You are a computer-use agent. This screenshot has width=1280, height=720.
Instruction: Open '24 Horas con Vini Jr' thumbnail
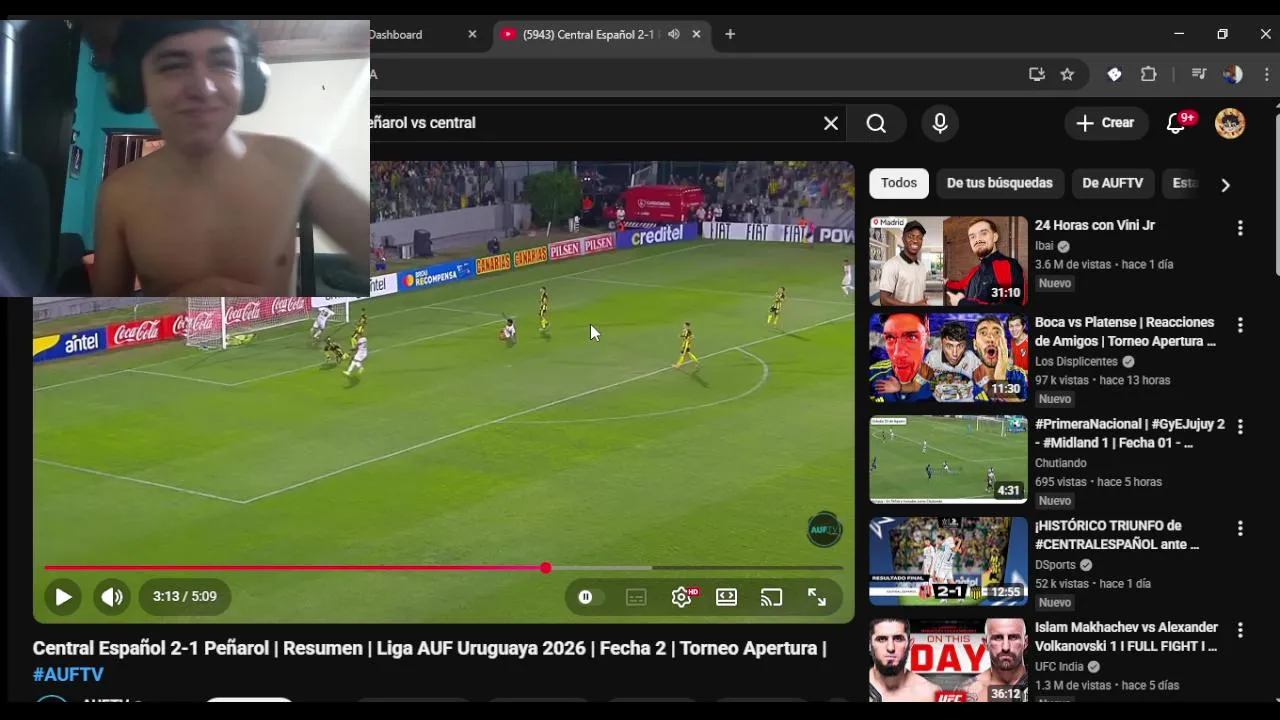point(948,261)
